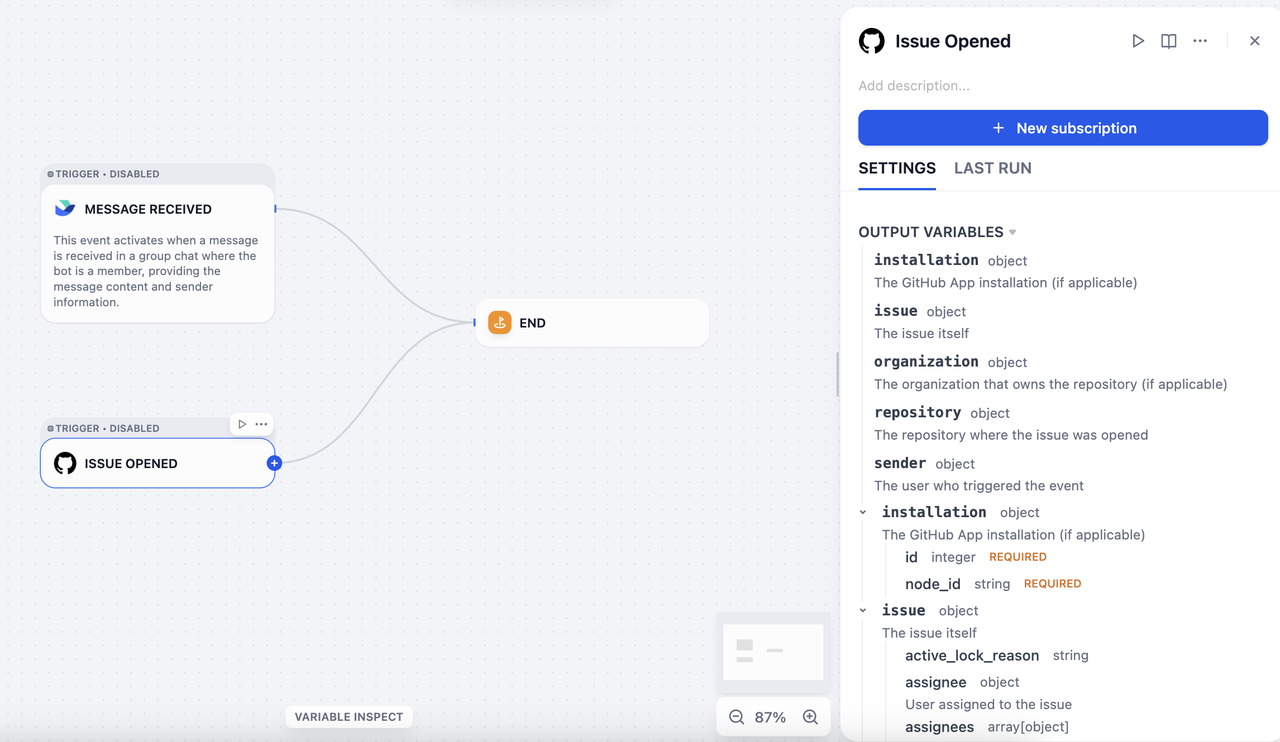
Task: Open the 87% zoom level menu
Action: click(770, 717)
